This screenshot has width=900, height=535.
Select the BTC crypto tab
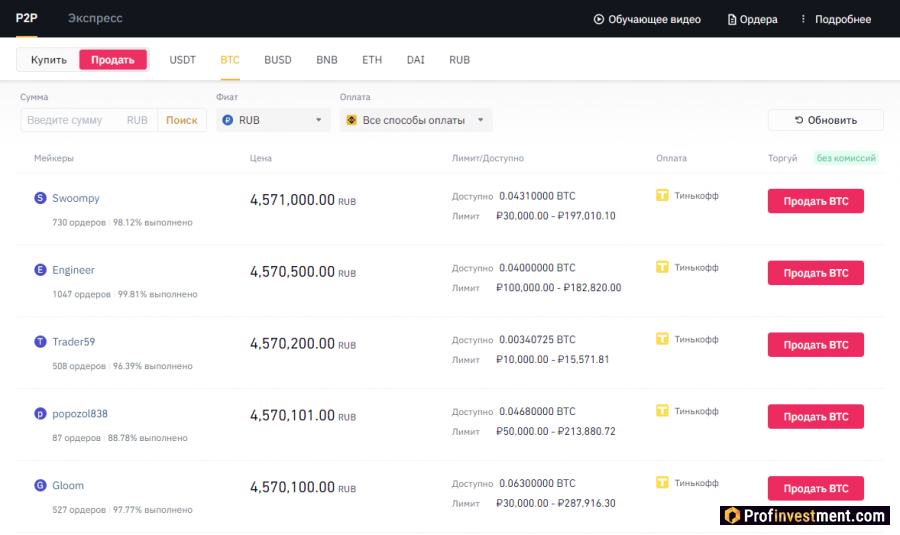230,60
